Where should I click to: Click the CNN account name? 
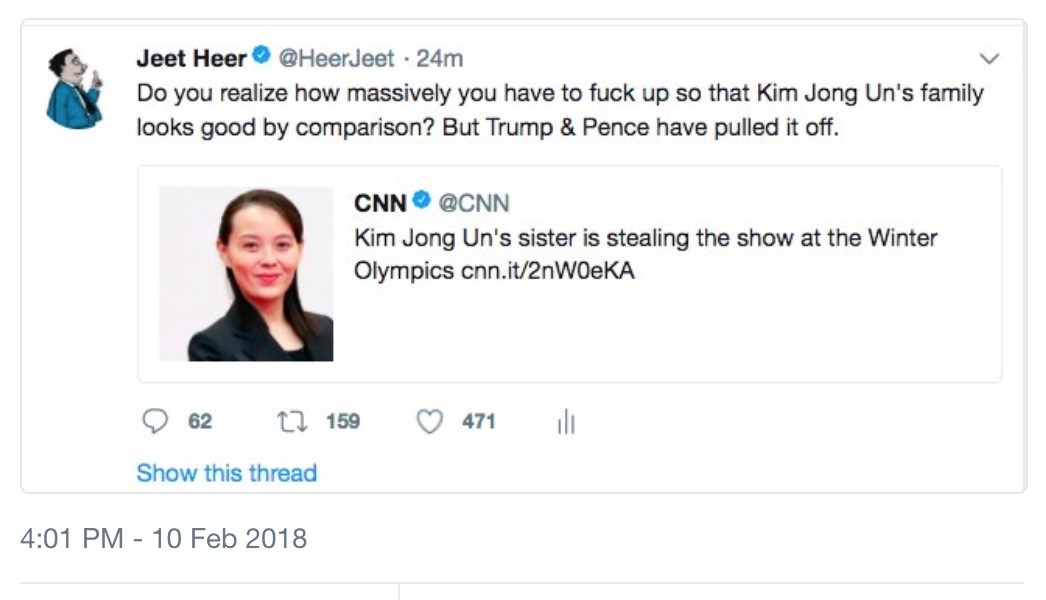tap(380, 203)
